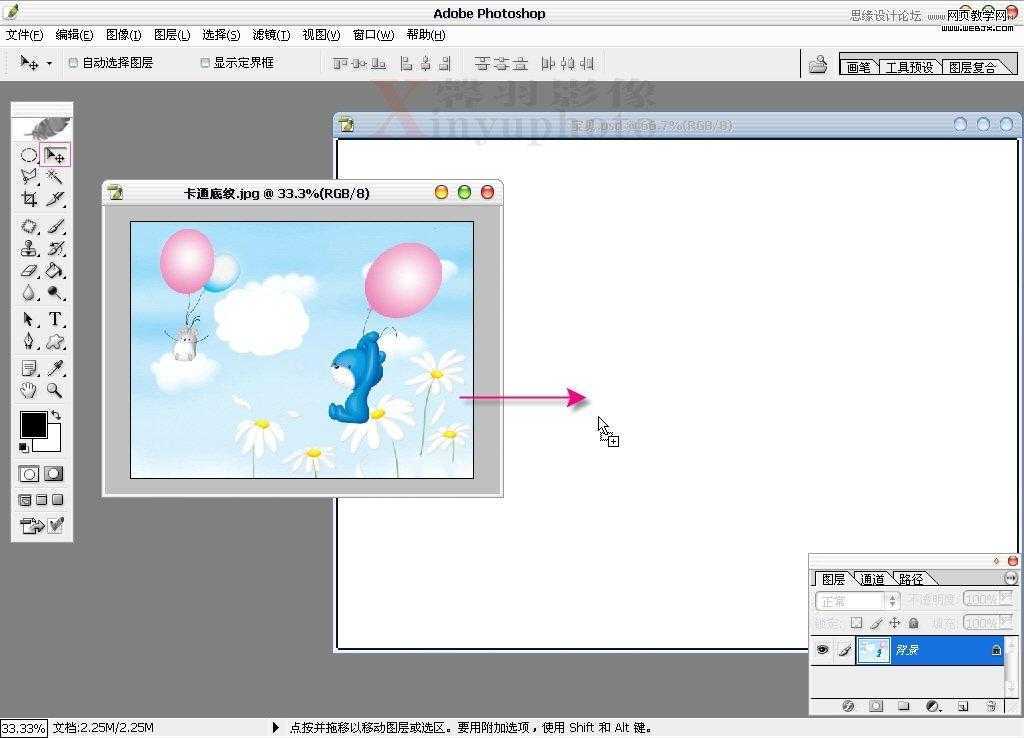The width and height of the screenshot is (1024, 738).
Task: Open the 滤镜 menu
Action: [x=270, y=34]
